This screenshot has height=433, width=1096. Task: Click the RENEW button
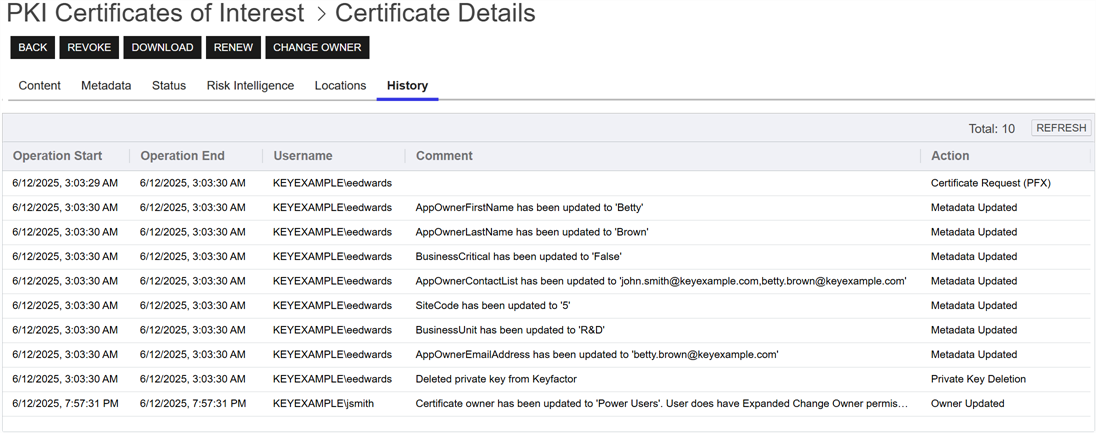(233, 47)
